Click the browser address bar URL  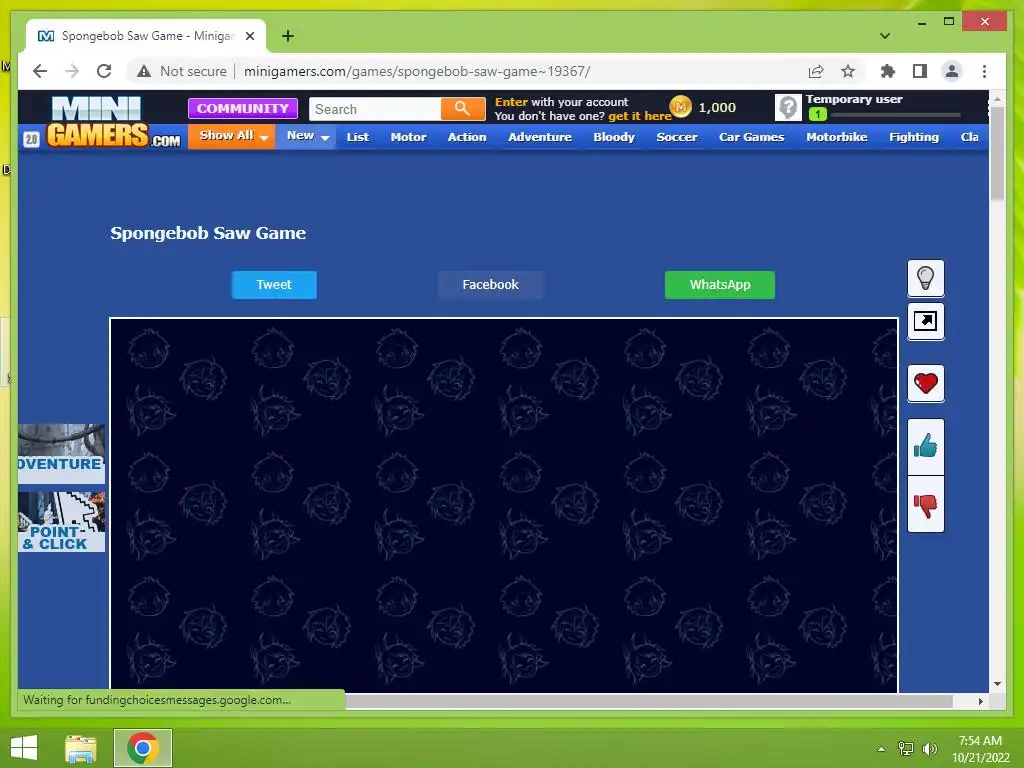[417, 71]
